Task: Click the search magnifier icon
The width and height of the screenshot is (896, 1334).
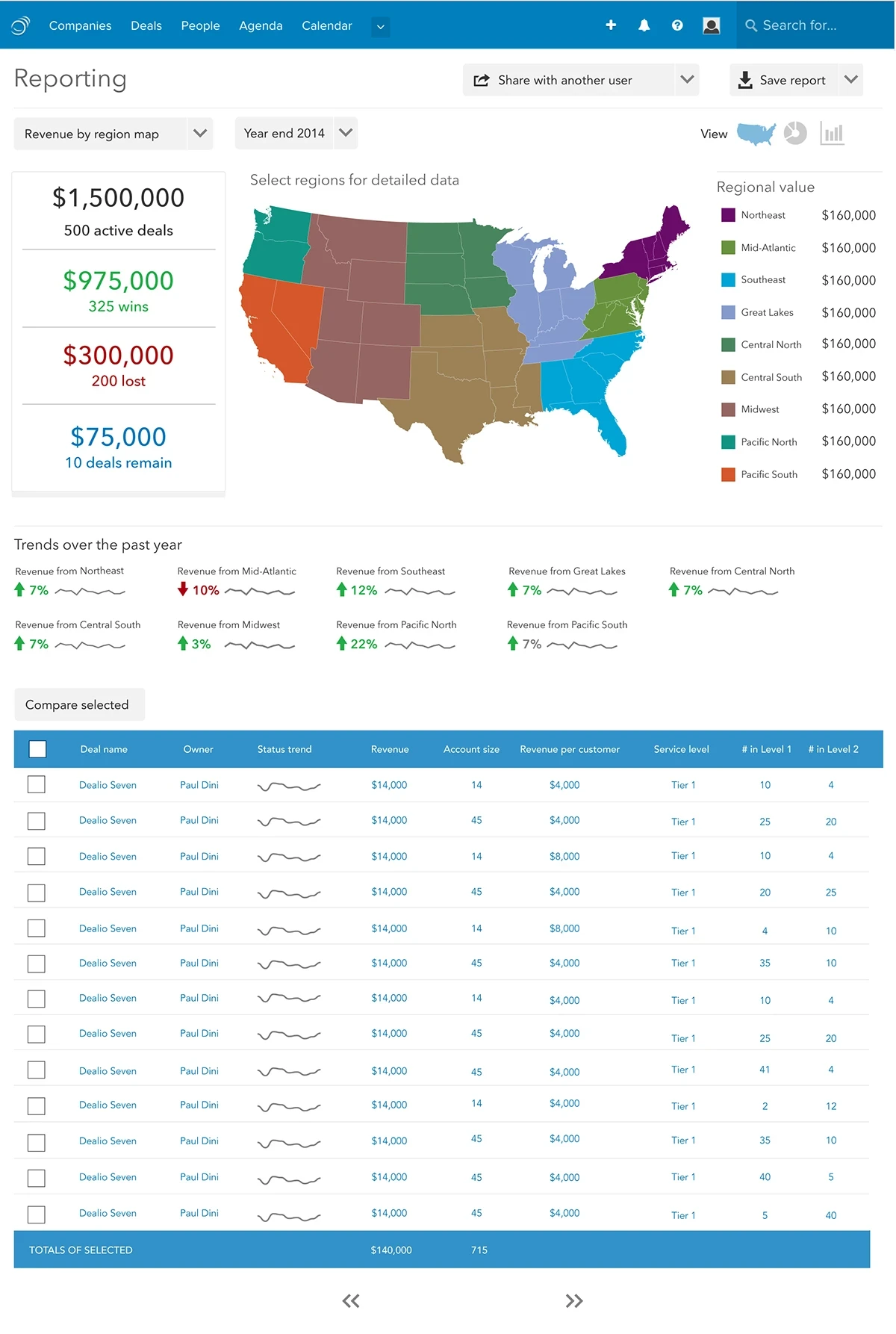Action: [x=751, y=25]
